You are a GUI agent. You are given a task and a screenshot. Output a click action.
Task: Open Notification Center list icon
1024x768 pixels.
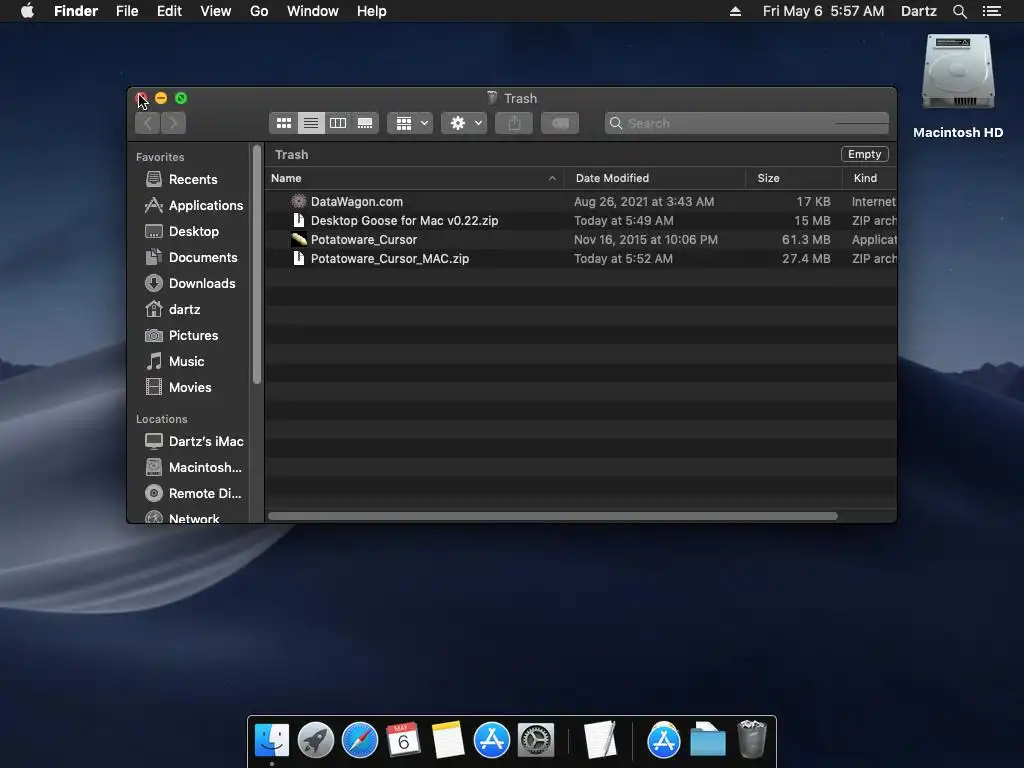pos(991,11)
